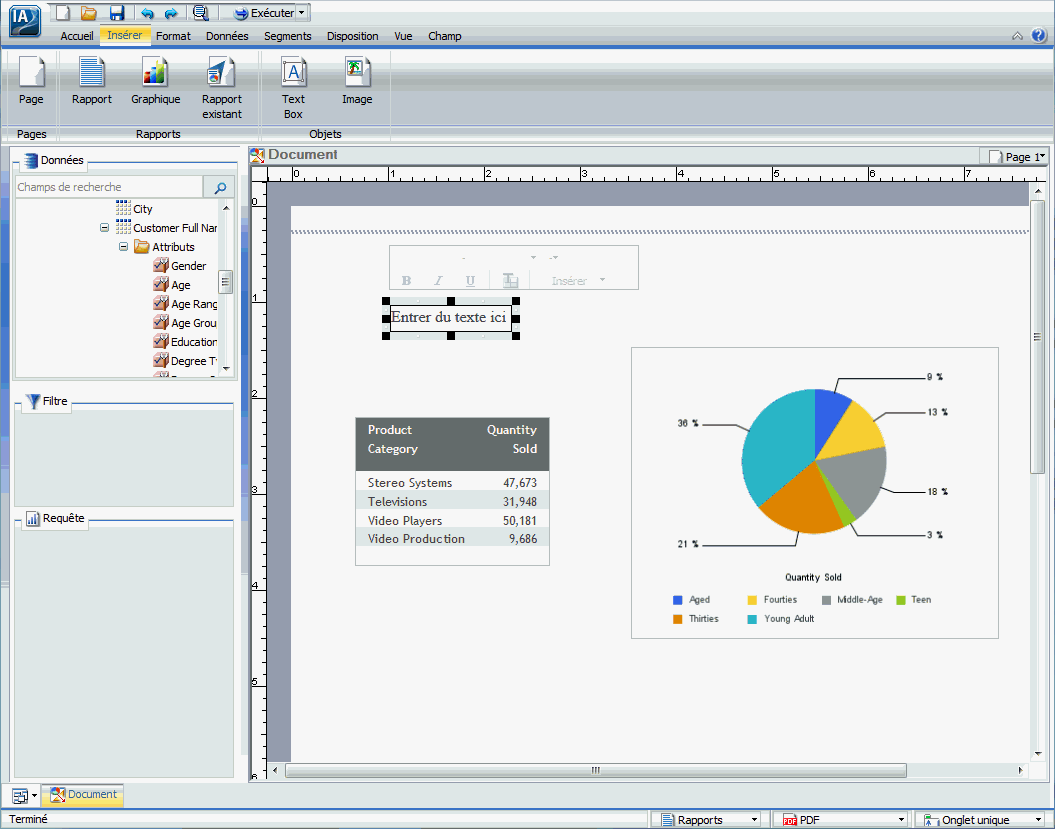Create a new document from quick toolbar
Viewport: 1055px width, 829px height.
coord(63,13)
